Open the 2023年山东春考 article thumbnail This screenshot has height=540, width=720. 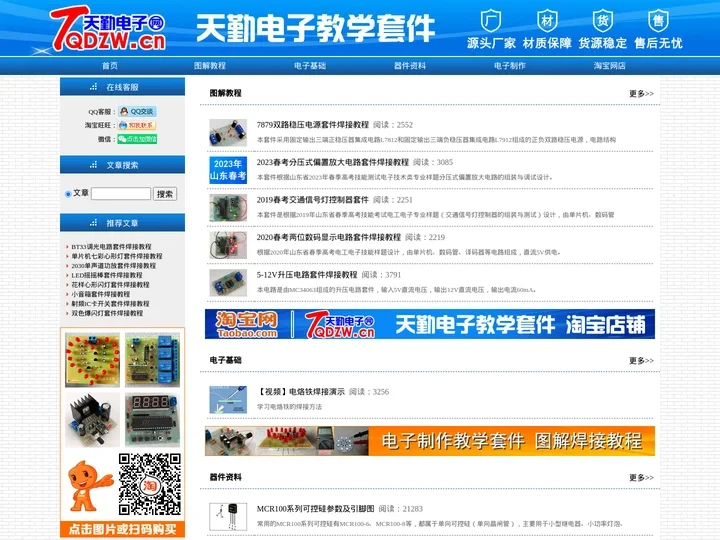coord(228,169)
